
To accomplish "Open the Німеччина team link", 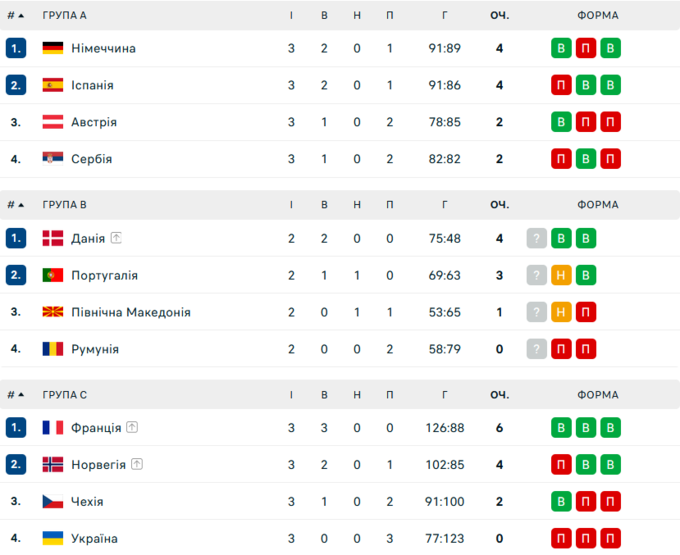I will click(x=103, y=48).
